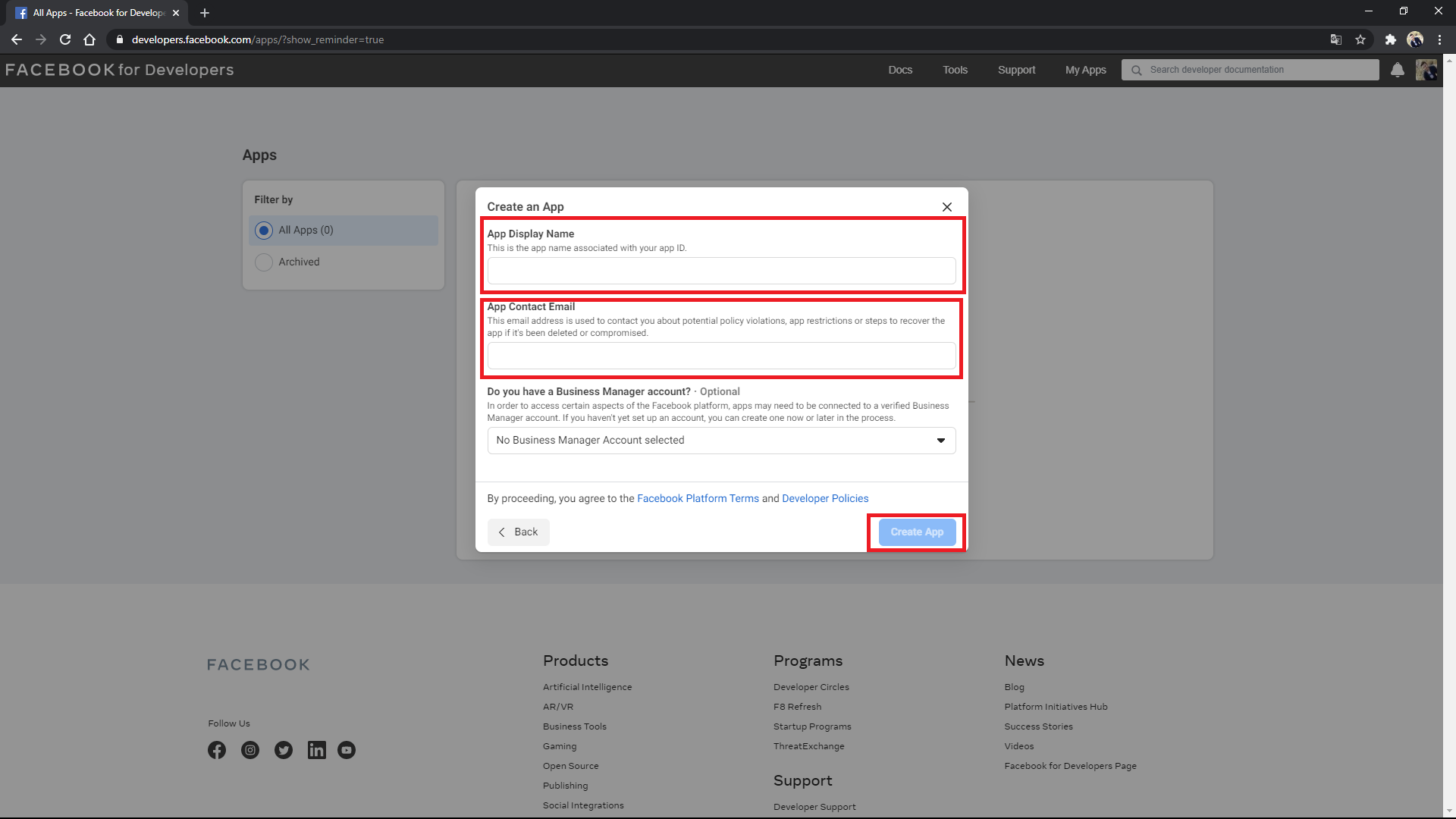
Task: Open the Blog footer link
Action: tap(1014, 687)
